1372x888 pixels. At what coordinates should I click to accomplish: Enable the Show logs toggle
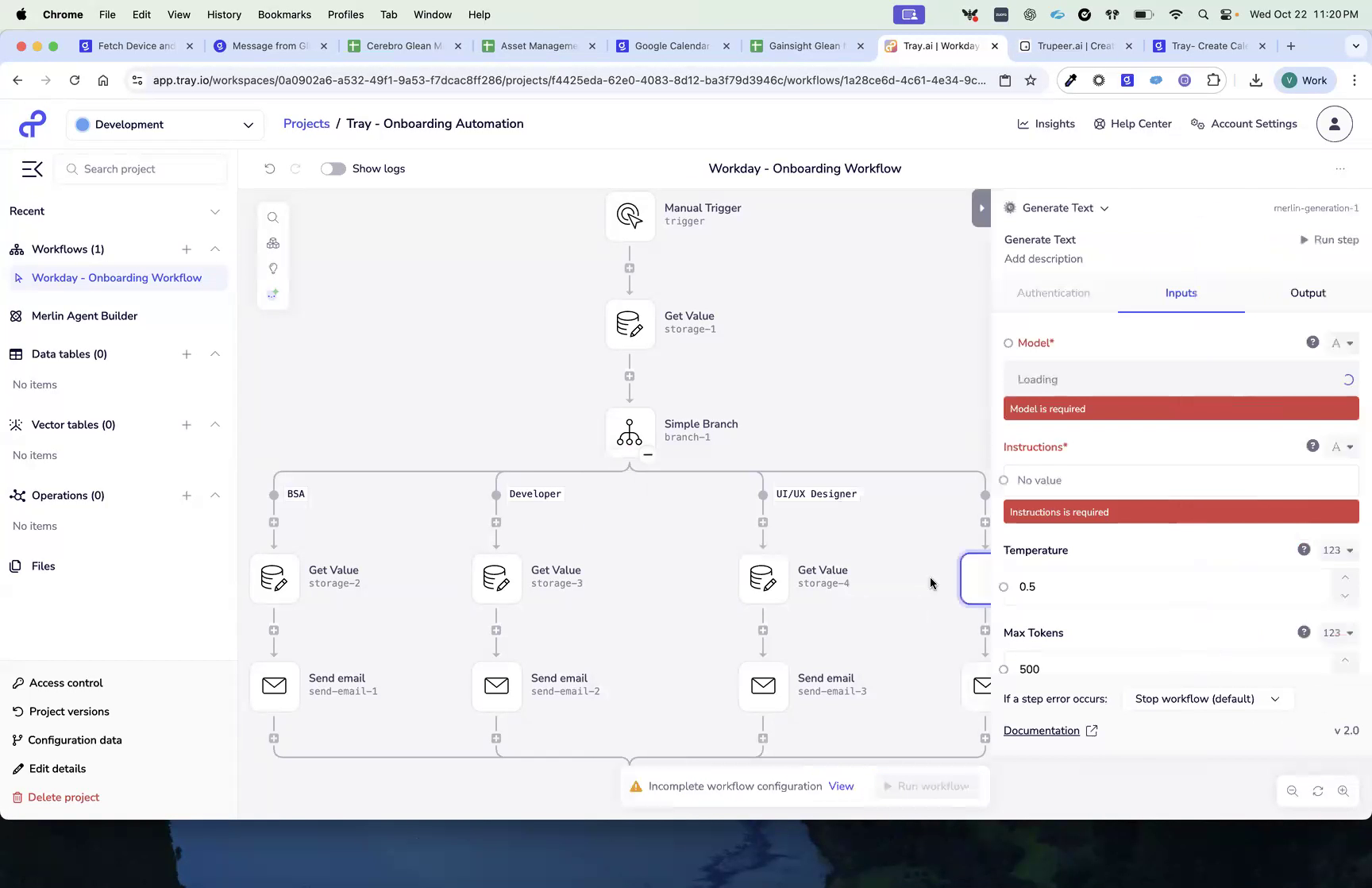coord(333,168)
